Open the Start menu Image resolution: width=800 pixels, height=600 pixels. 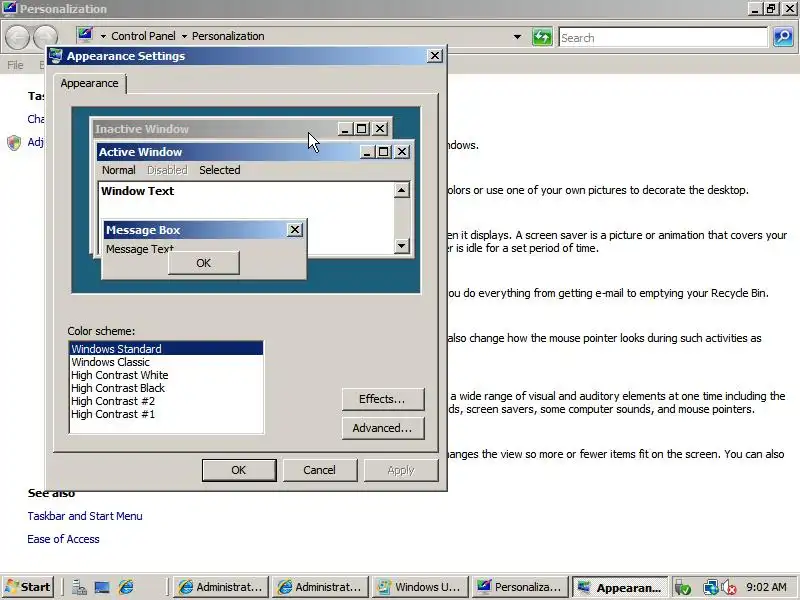click(x=28, y=587)
